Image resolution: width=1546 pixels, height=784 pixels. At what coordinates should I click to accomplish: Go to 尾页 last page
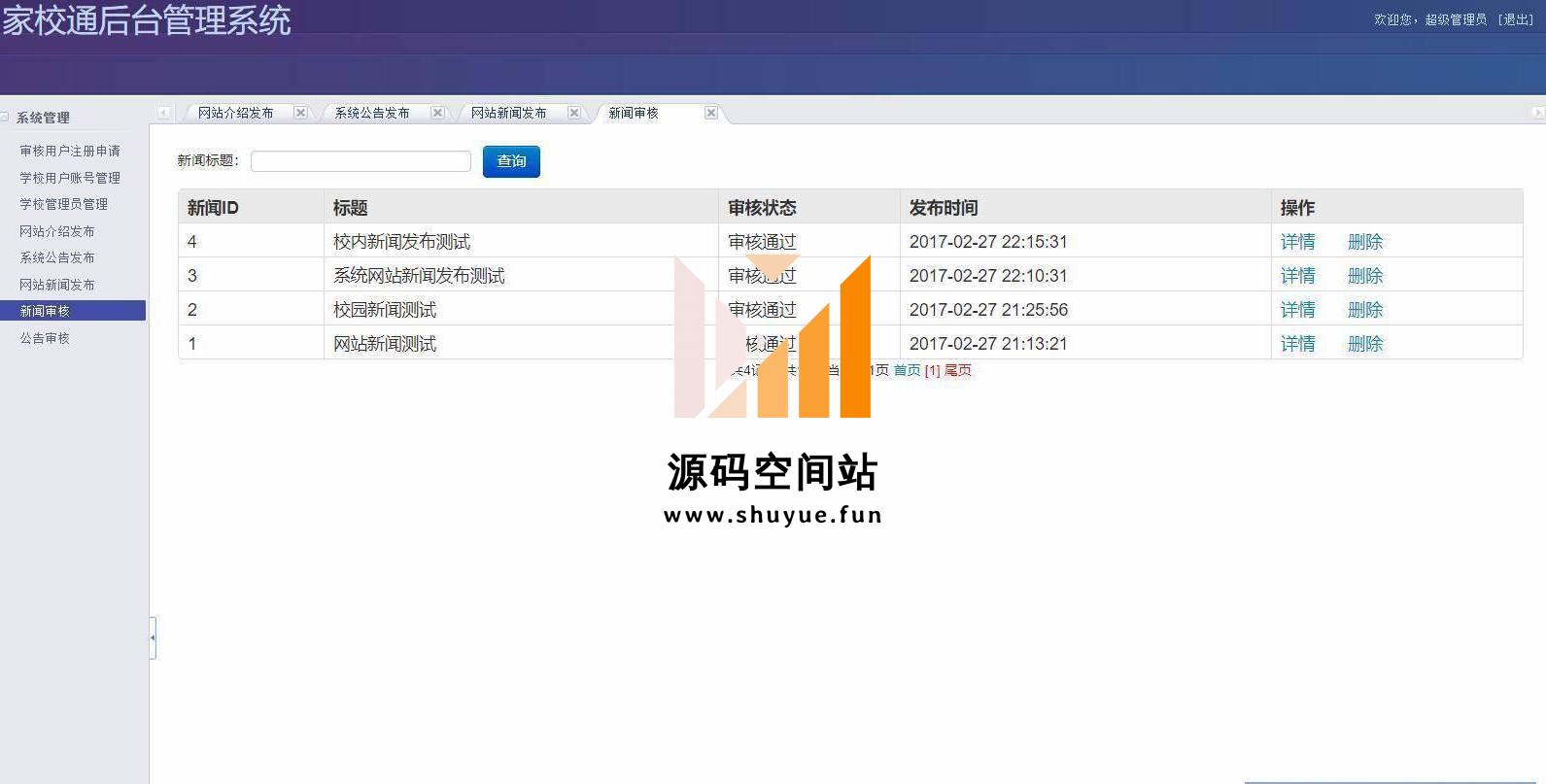point(958,370)
